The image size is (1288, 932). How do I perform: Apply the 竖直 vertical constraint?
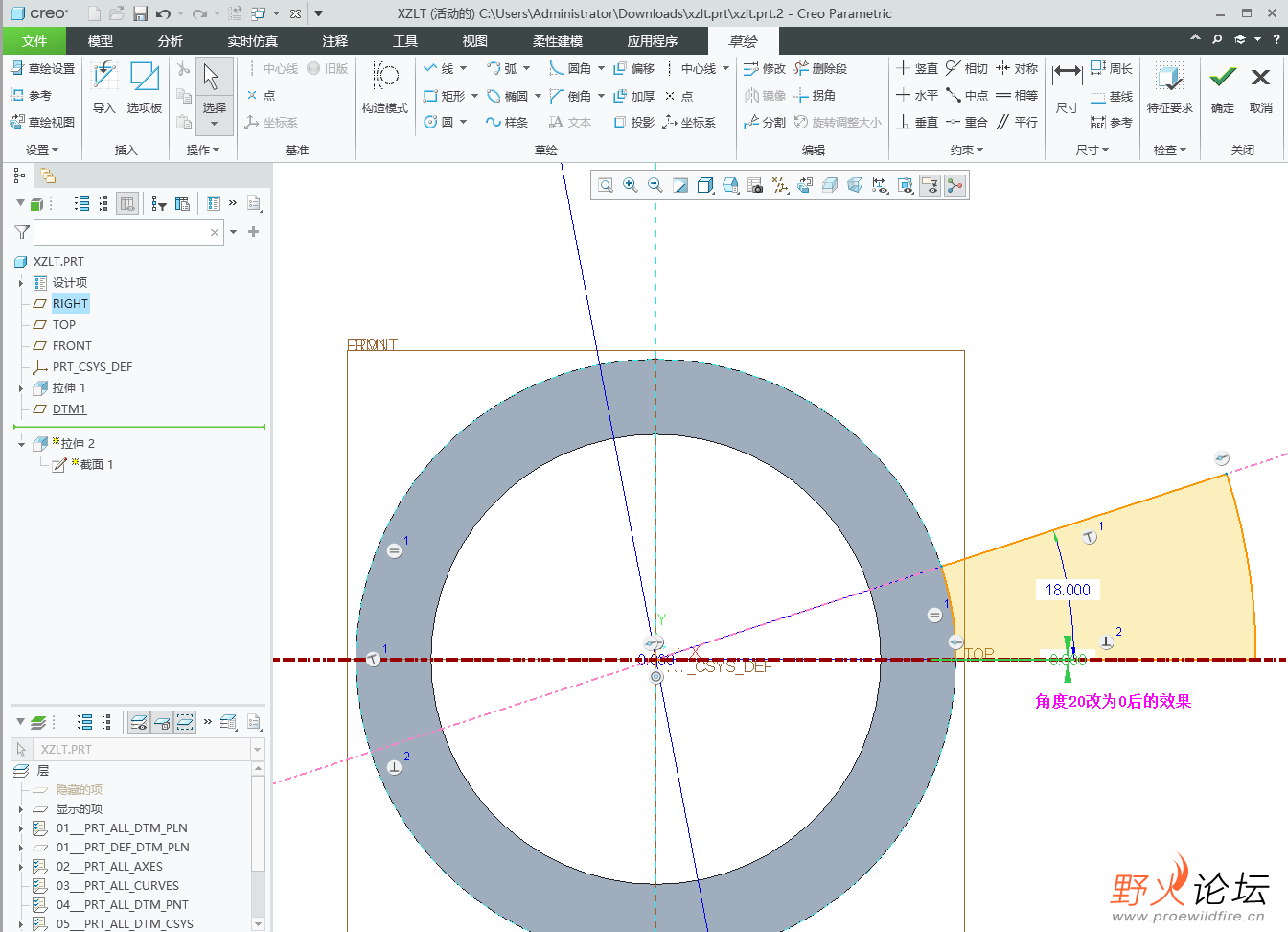[x=917, y=69]
